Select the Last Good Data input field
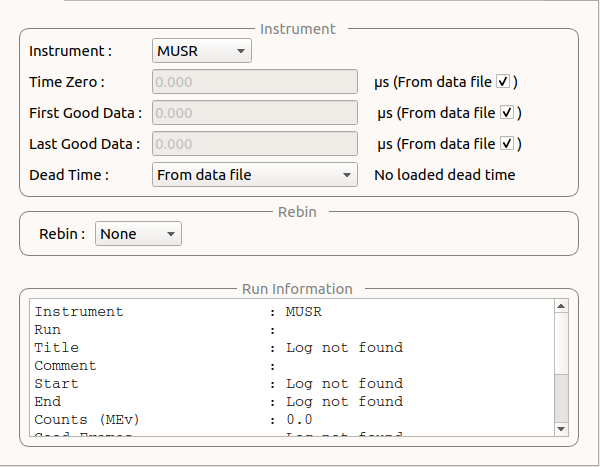 point(254,144)
